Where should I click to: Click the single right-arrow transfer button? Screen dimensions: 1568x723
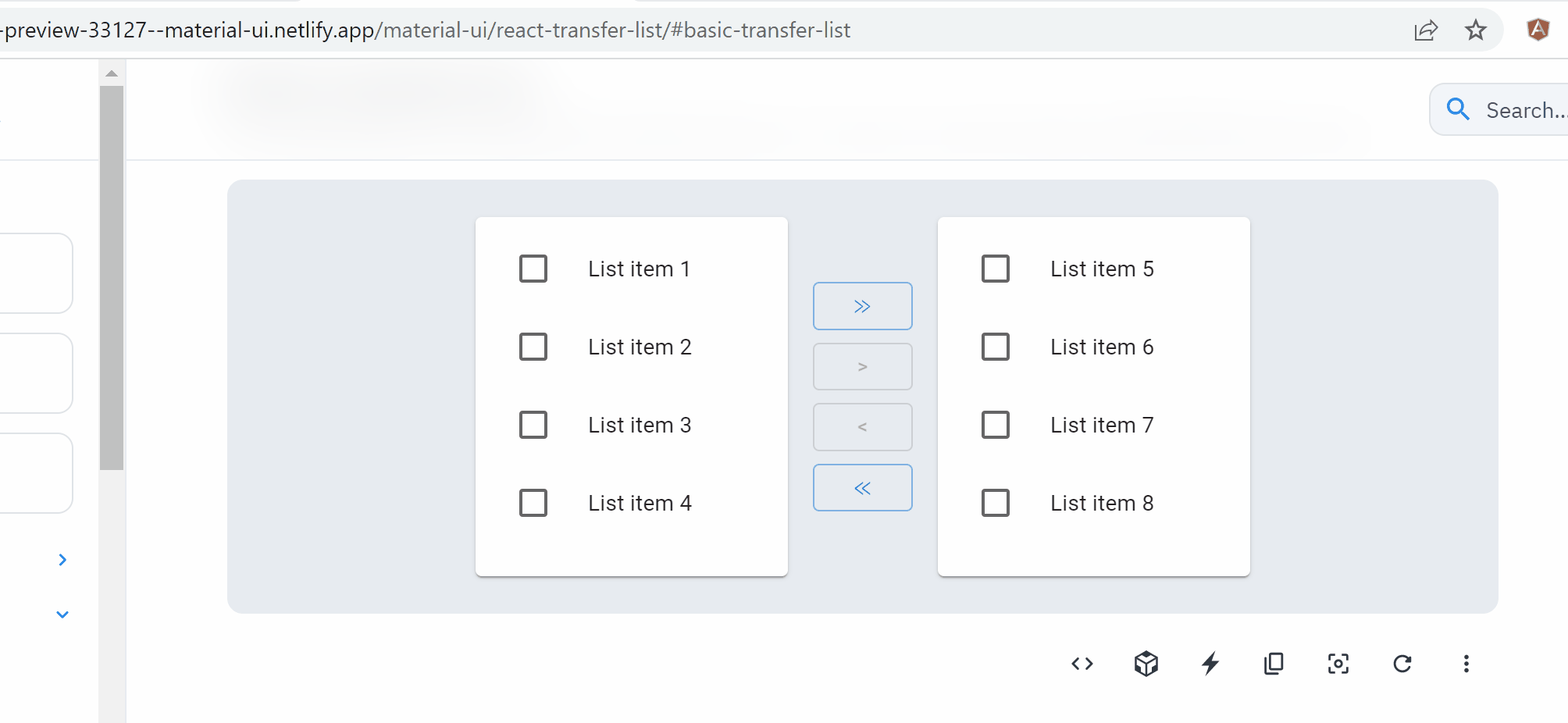pyautogui.click(x=862, y=366)
